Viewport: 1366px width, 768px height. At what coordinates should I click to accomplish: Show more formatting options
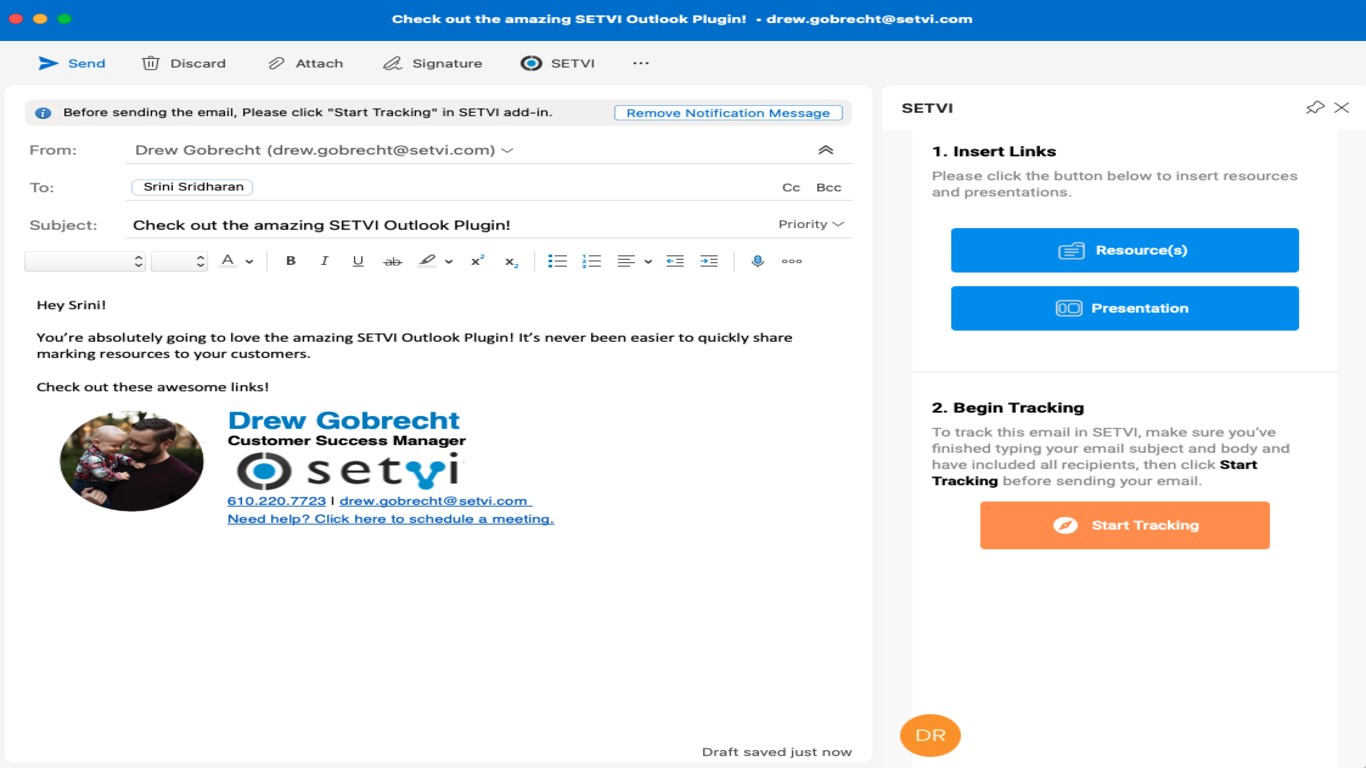(792, 261)
